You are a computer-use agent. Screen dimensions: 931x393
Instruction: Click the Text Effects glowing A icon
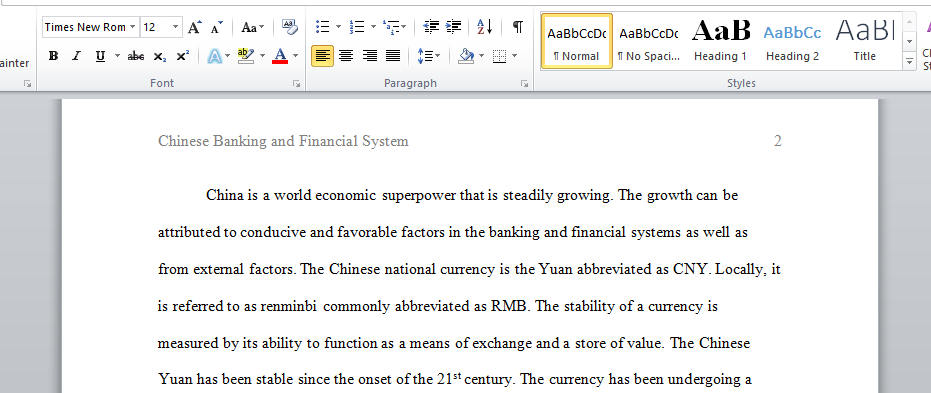click(214, 56)
